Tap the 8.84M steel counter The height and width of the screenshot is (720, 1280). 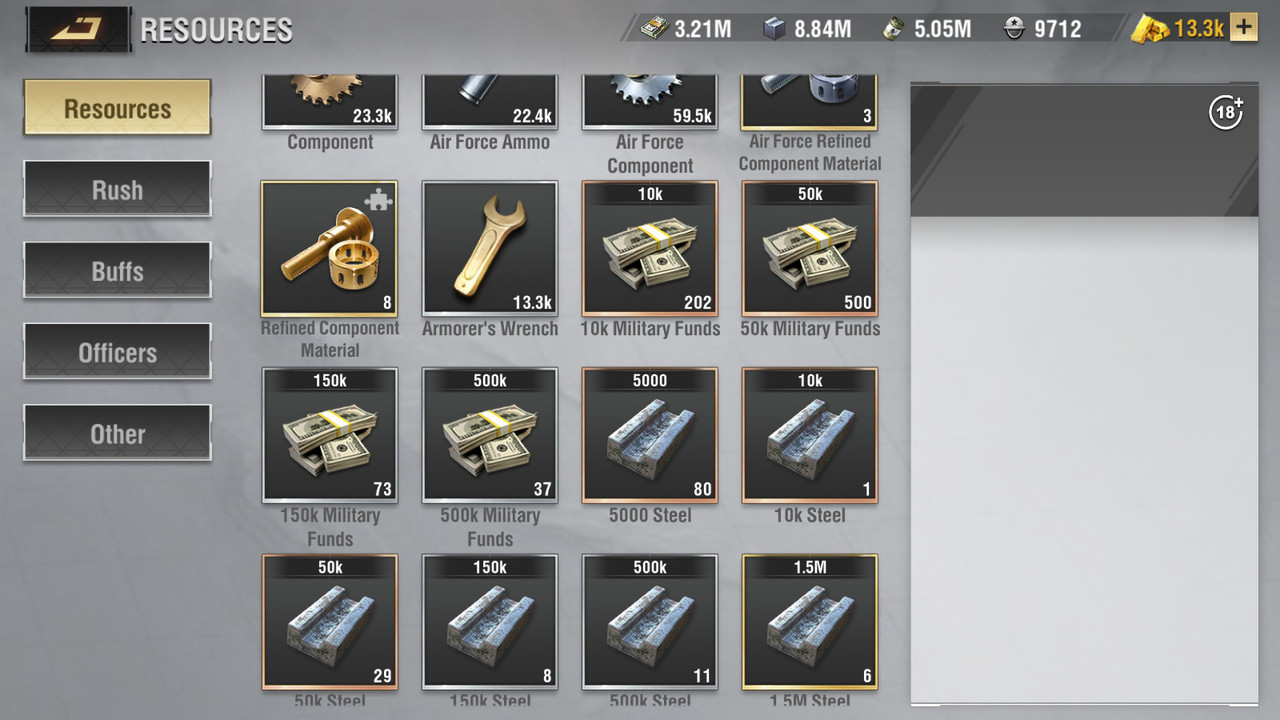pos(807,29)
